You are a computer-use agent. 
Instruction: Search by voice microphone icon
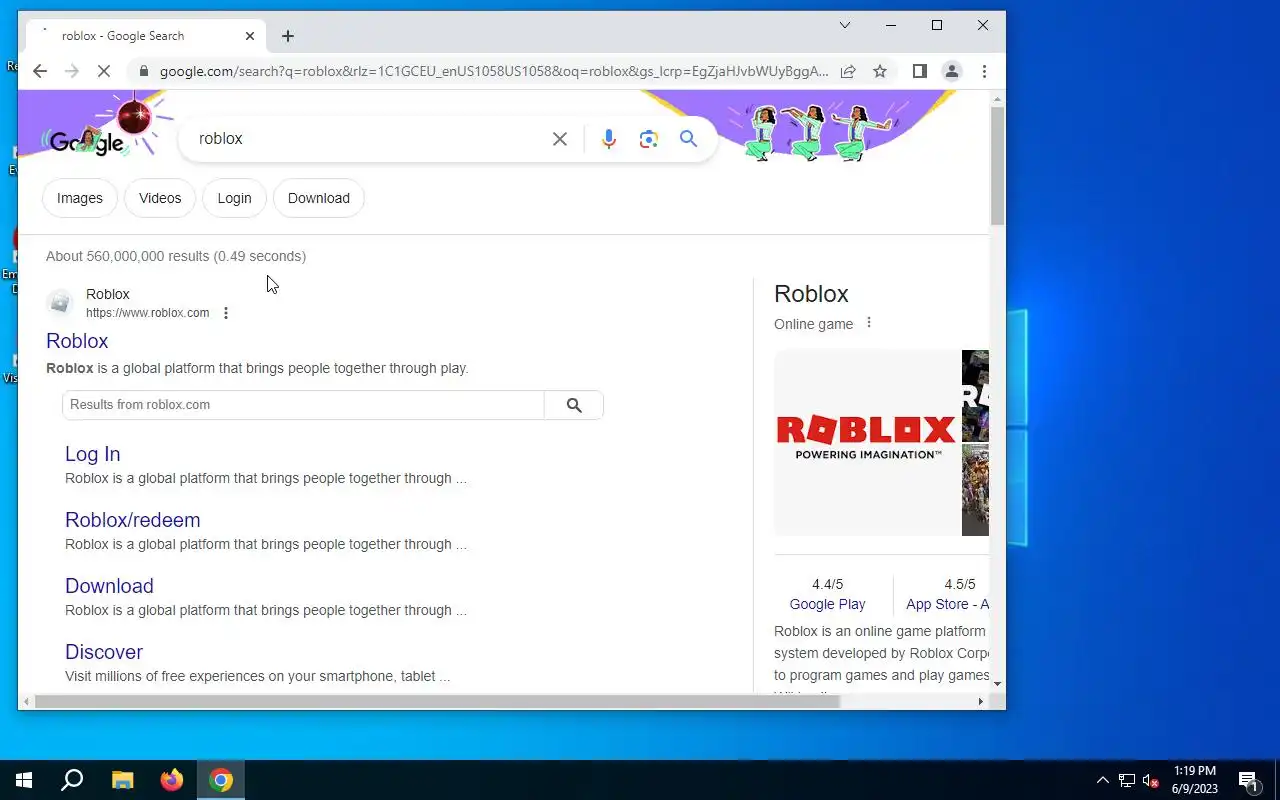tap(608, 139)
